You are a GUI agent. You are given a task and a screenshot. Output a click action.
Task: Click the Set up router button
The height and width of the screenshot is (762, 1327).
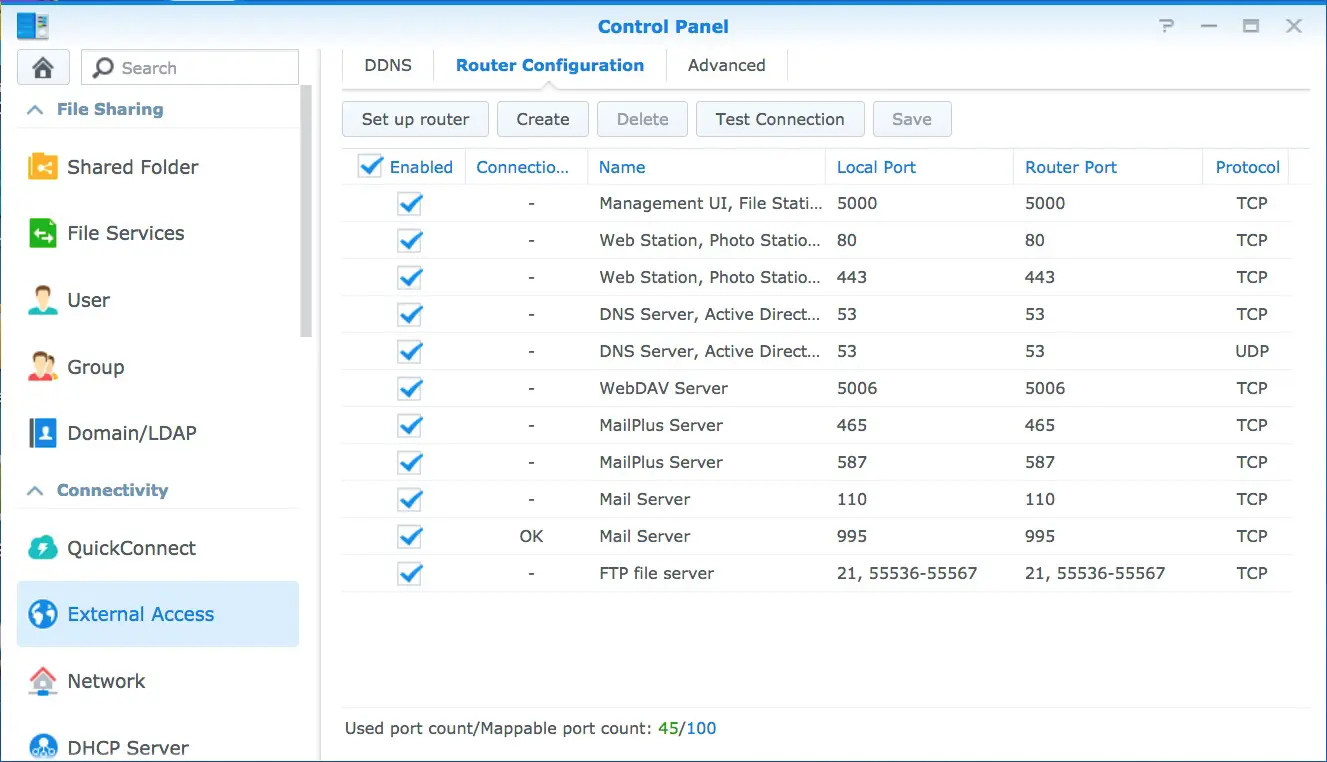pos(415,119)
